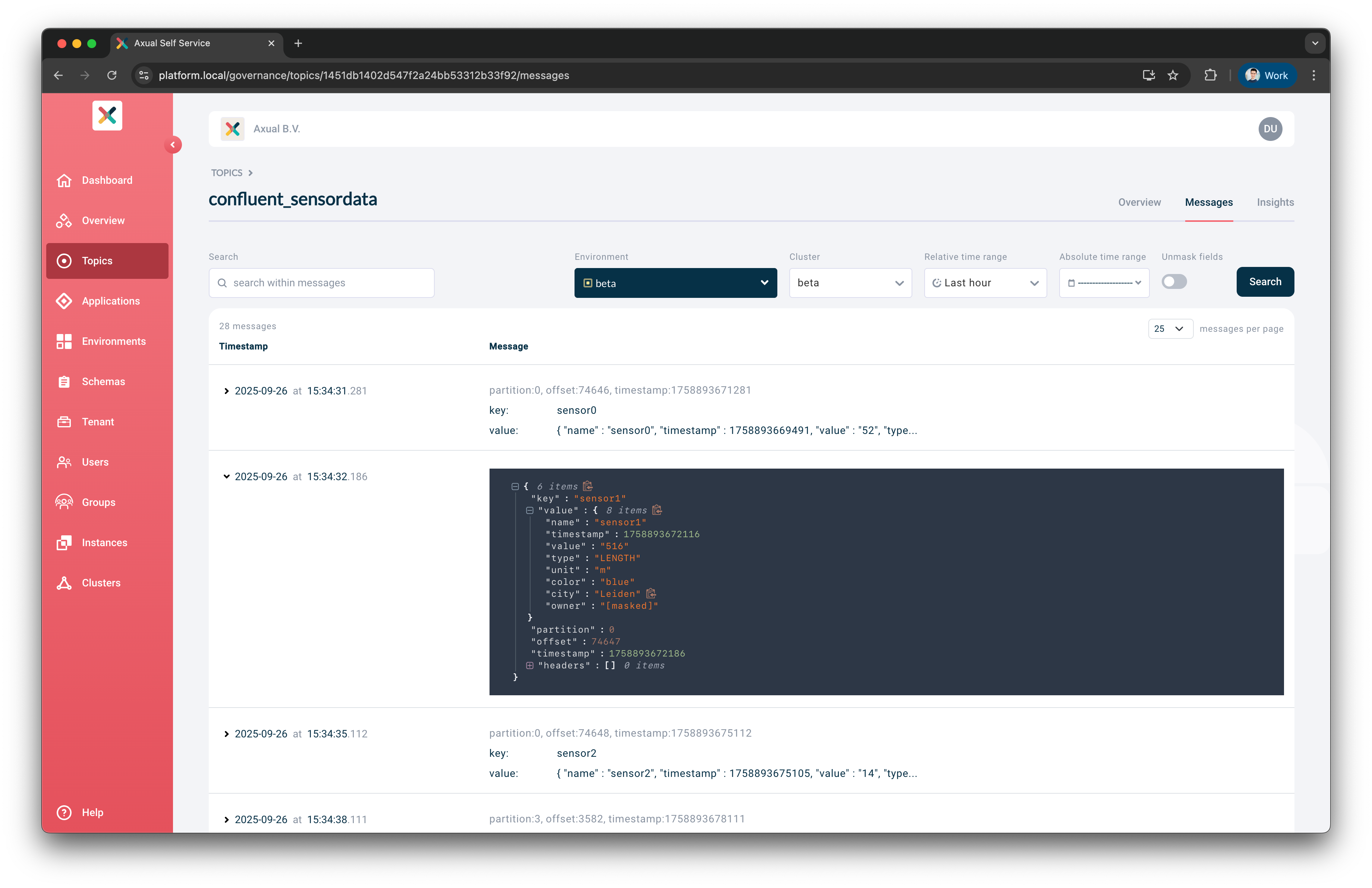The width and height of the screenshot is (1372, 888).
Task: Open the Relative time range selector
Action: (985, 282)
